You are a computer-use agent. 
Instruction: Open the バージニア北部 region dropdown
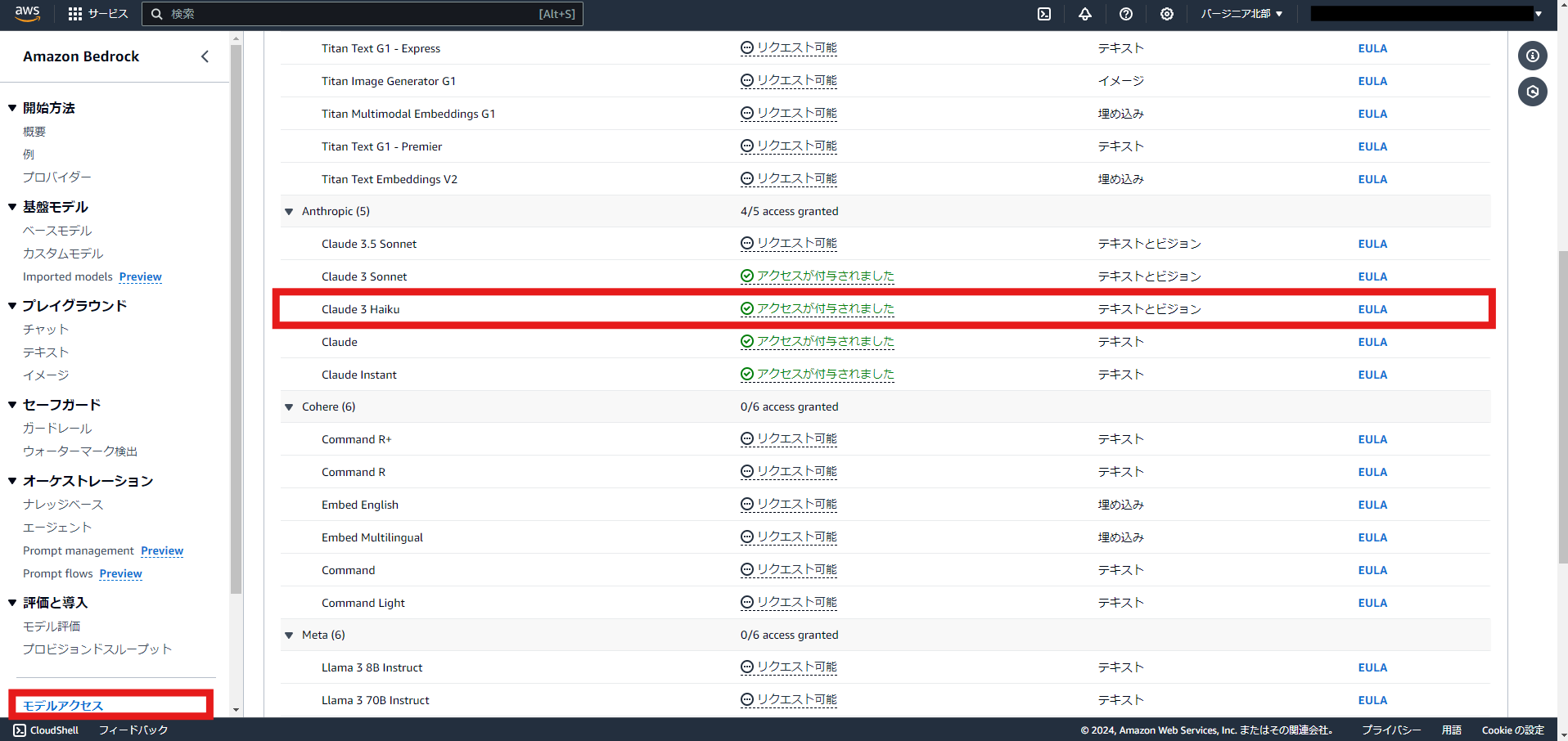coord(1241,14)
